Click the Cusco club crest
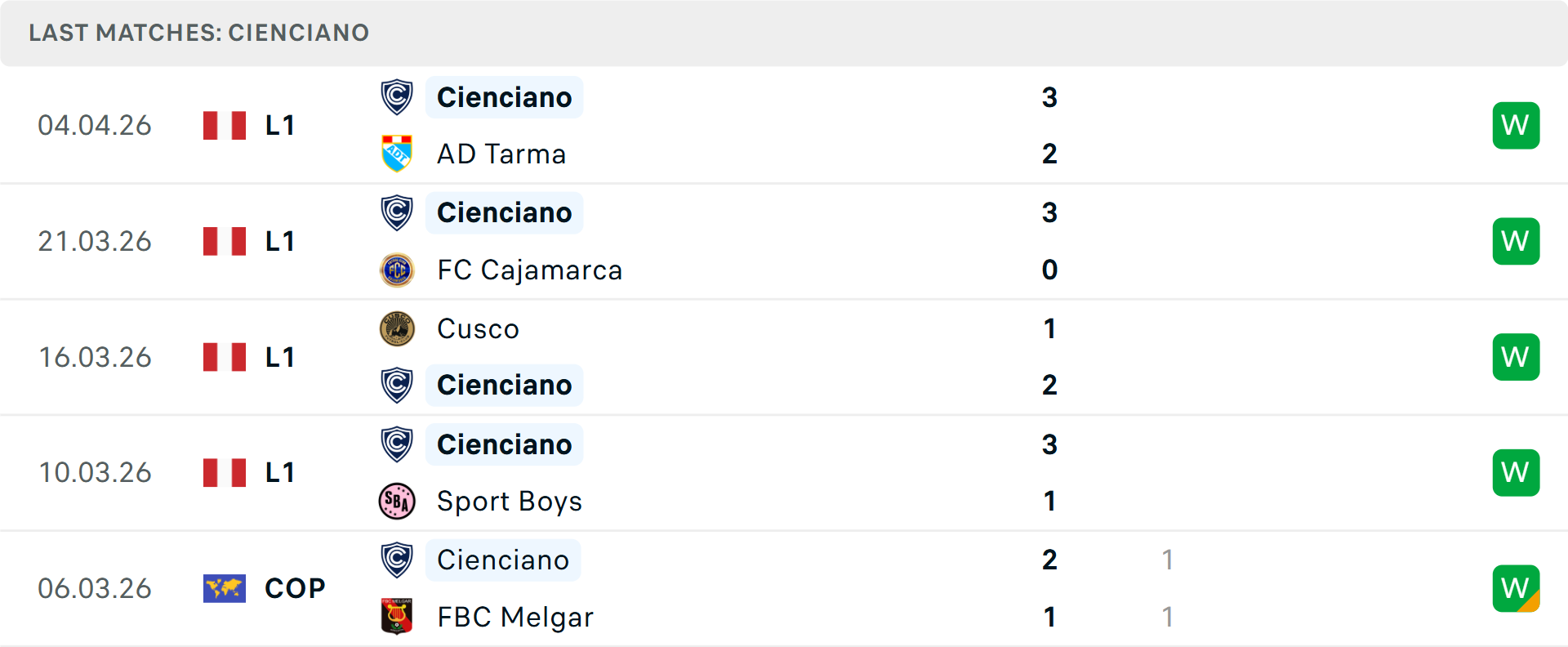1568x647 pixels. coord(397,328)
